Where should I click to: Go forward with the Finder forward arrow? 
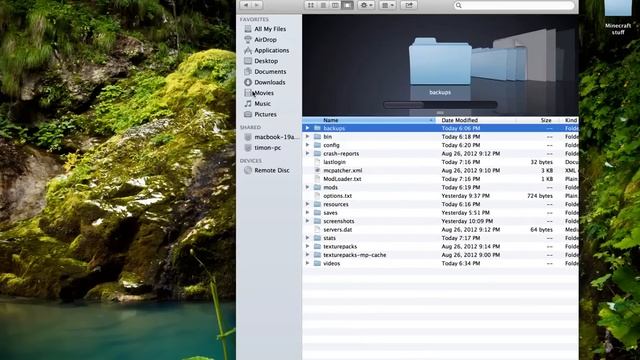257,5
